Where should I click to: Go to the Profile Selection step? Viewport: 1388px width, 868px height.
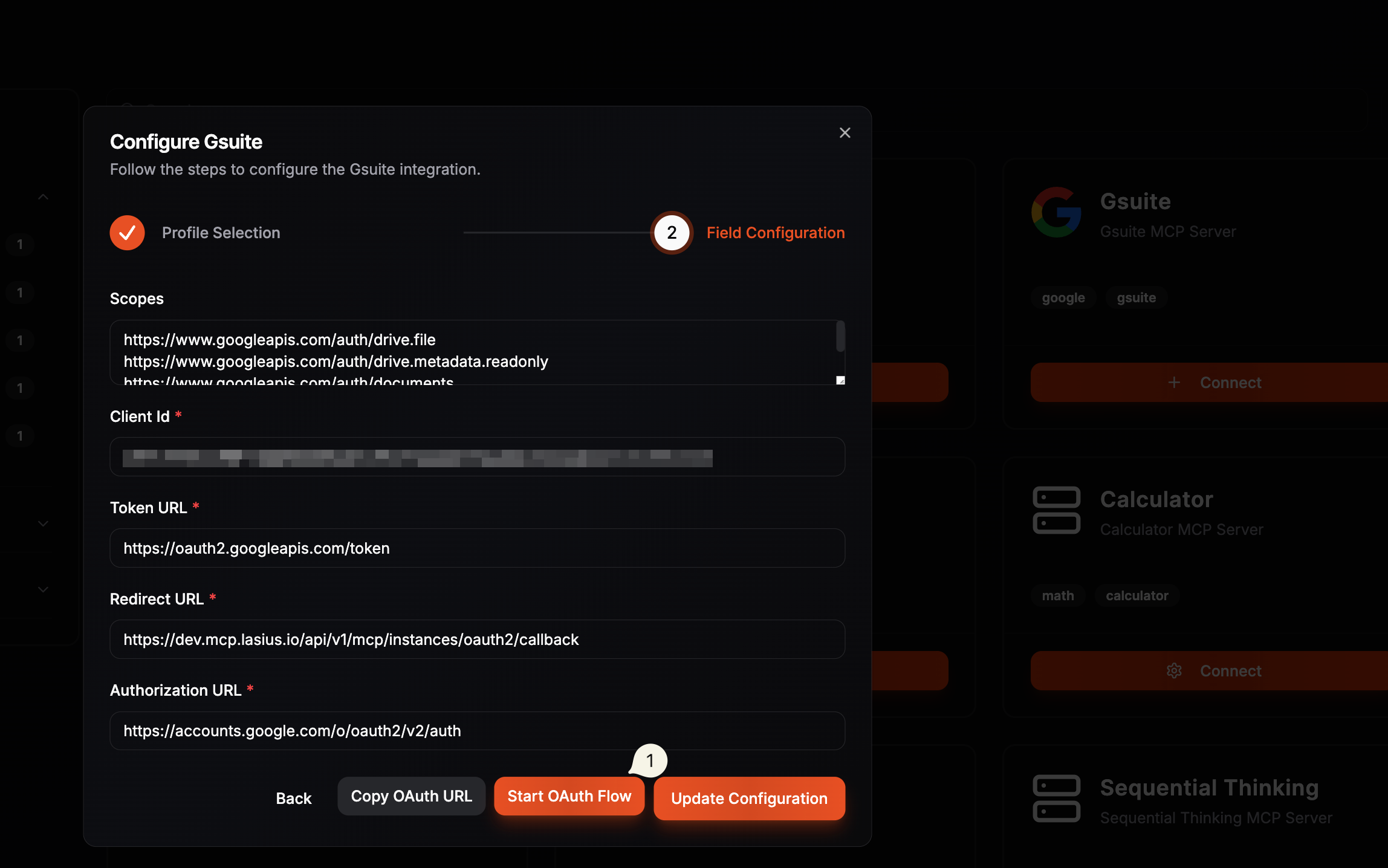(x=221, y=232)
